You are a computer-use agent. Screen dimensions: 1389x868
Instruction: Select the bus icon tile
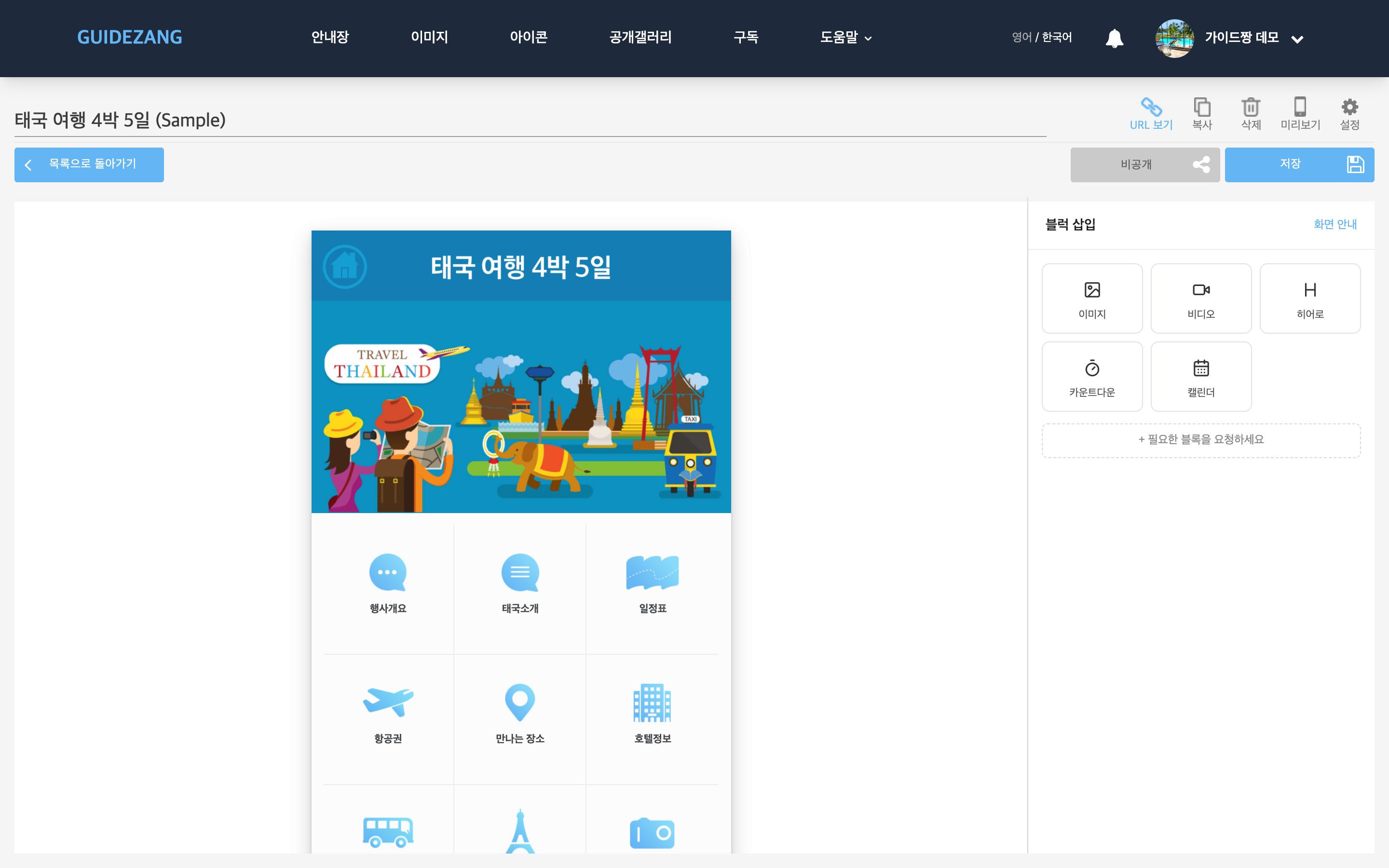(x=388, y=832)
